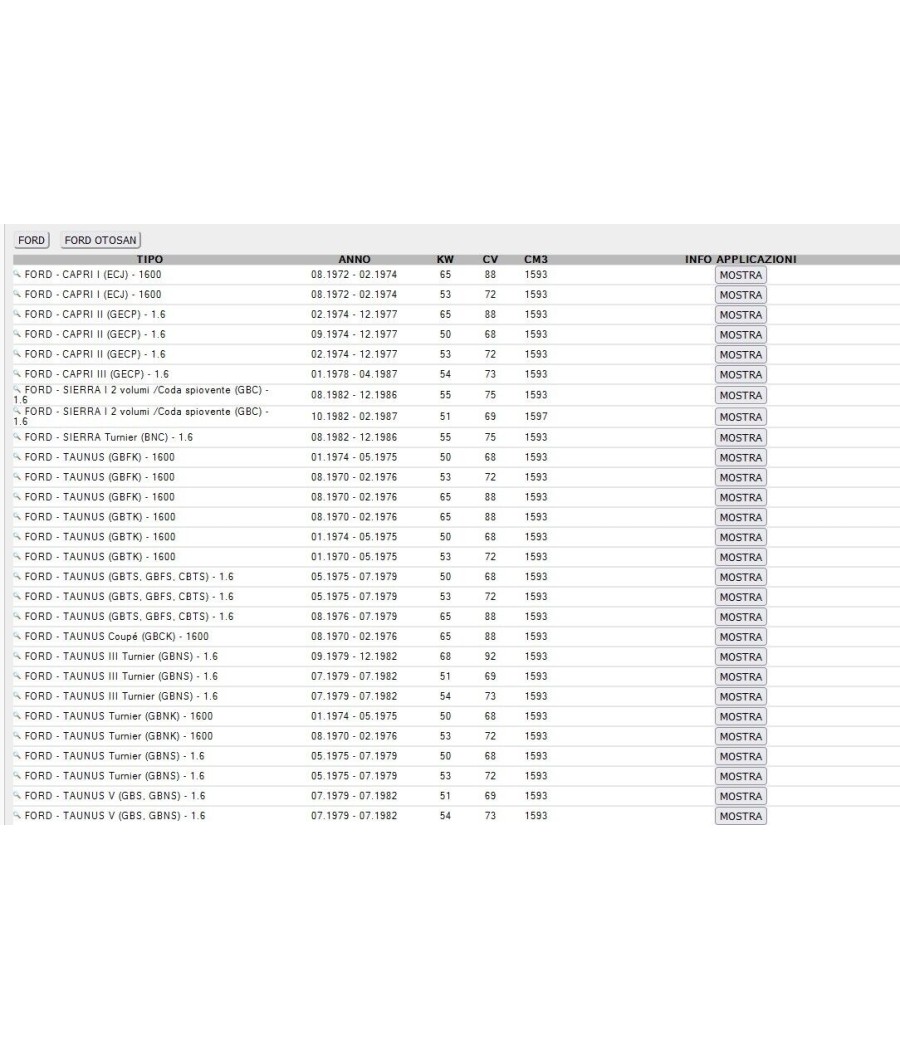Click magnifier icon for CAPRI I 53 kW row

click(x=17, y=294)
